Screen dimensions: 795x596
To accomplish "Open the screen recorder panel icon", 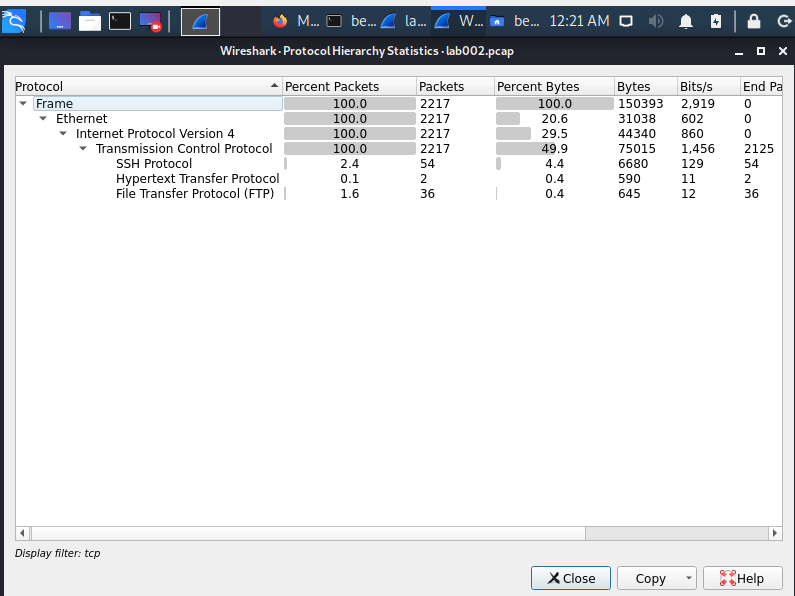I will (x=150, y=22).
